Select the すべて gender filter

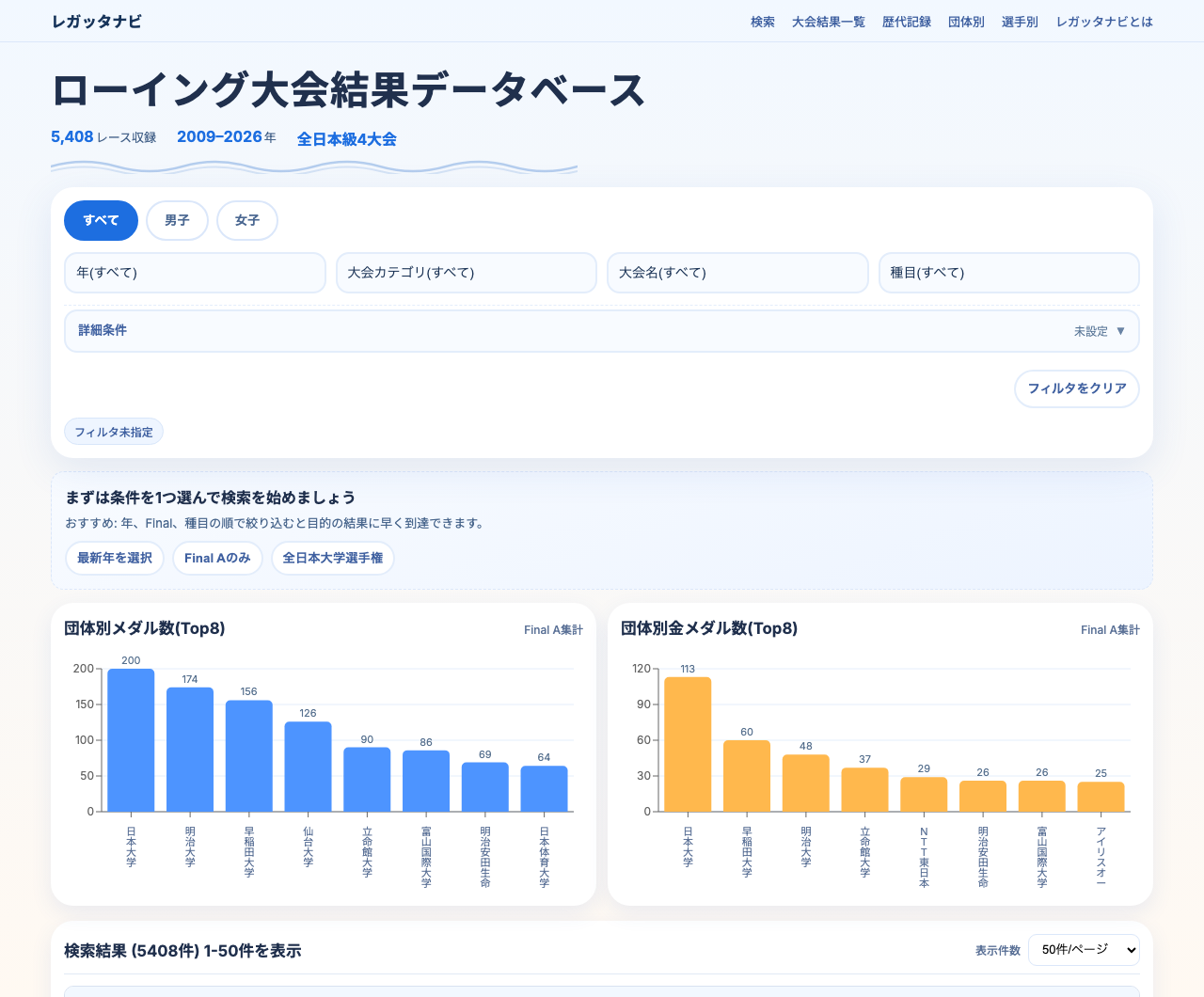click(101, 221)
